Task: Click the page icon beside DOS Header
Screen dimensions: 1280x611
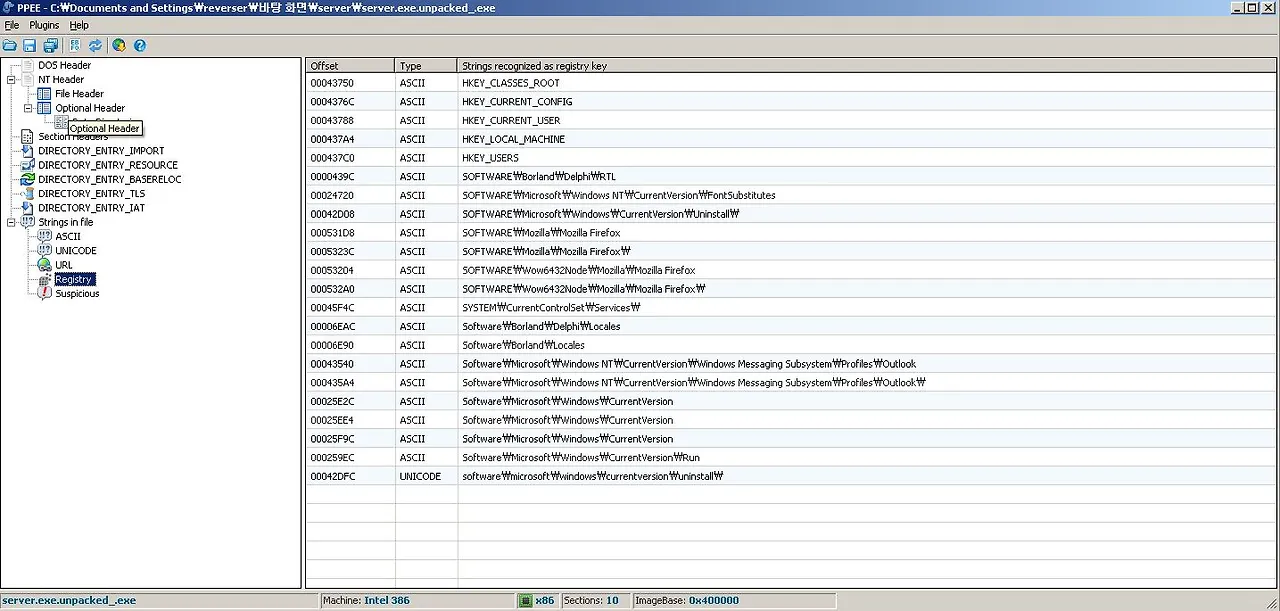Action: pos(28,65)
